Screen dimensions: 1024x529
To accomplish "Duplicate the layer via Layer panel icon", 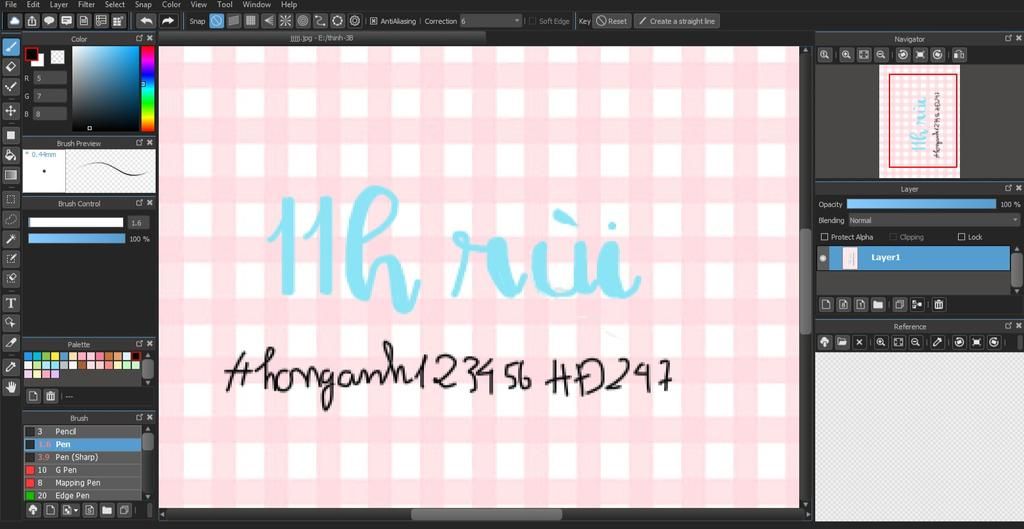I will pyautogui.click(x=900, y=304).
